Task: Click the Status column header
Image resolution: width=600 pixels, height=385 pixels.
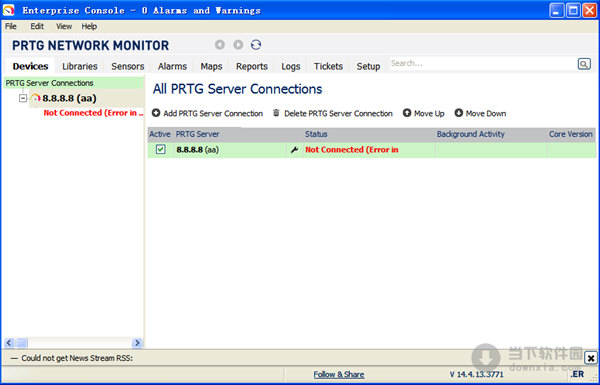Action: [x=316, y=134]
